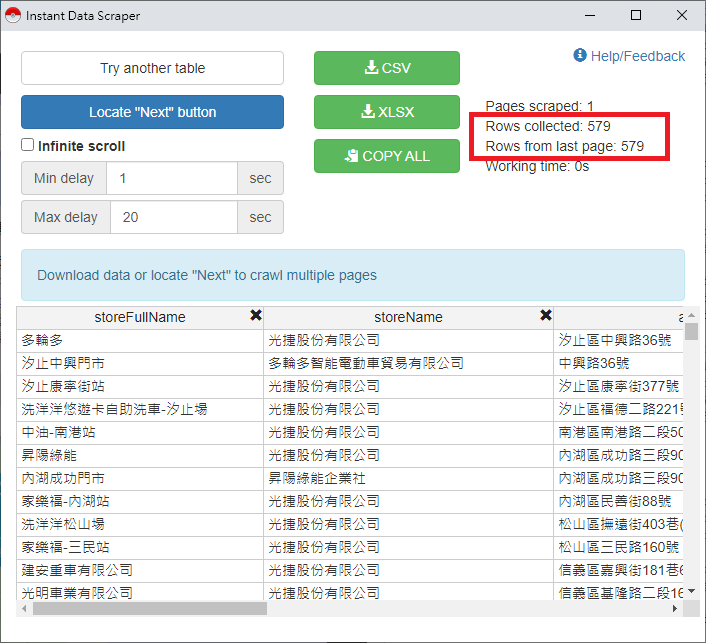Image resolution: width=706 pixels, height=643 pixels.
Task: Click the Help/Feedback info icon
Action: point(580,55)
